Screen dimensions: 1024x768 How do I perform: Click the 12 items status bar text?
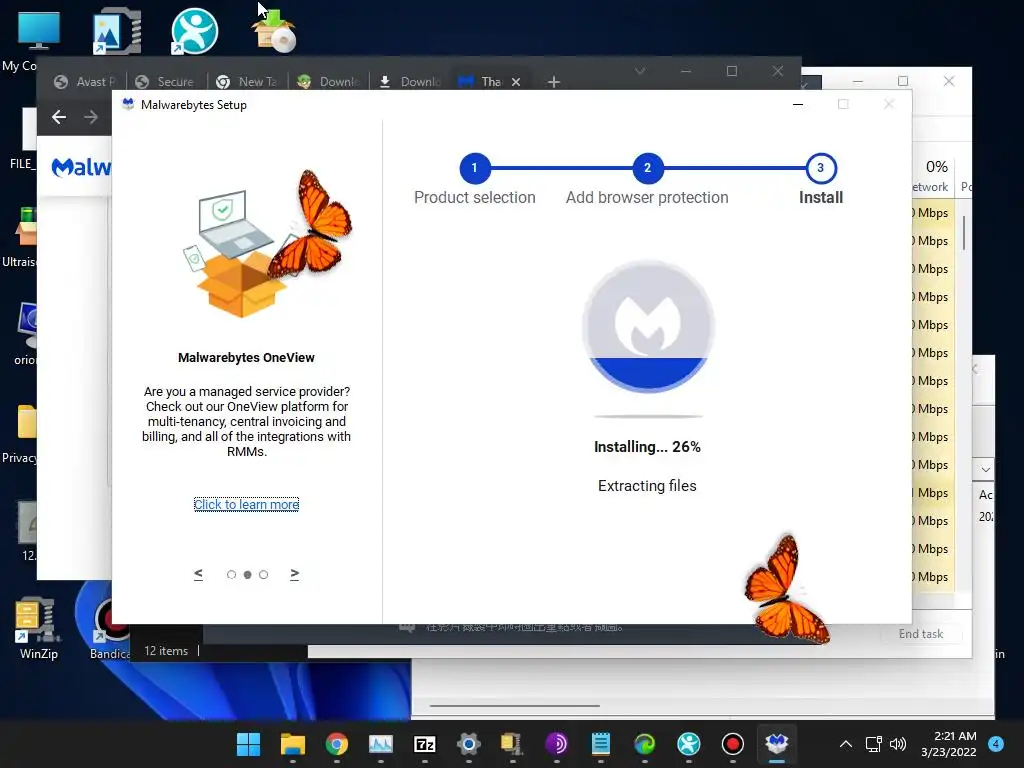(x=166, y=651)
